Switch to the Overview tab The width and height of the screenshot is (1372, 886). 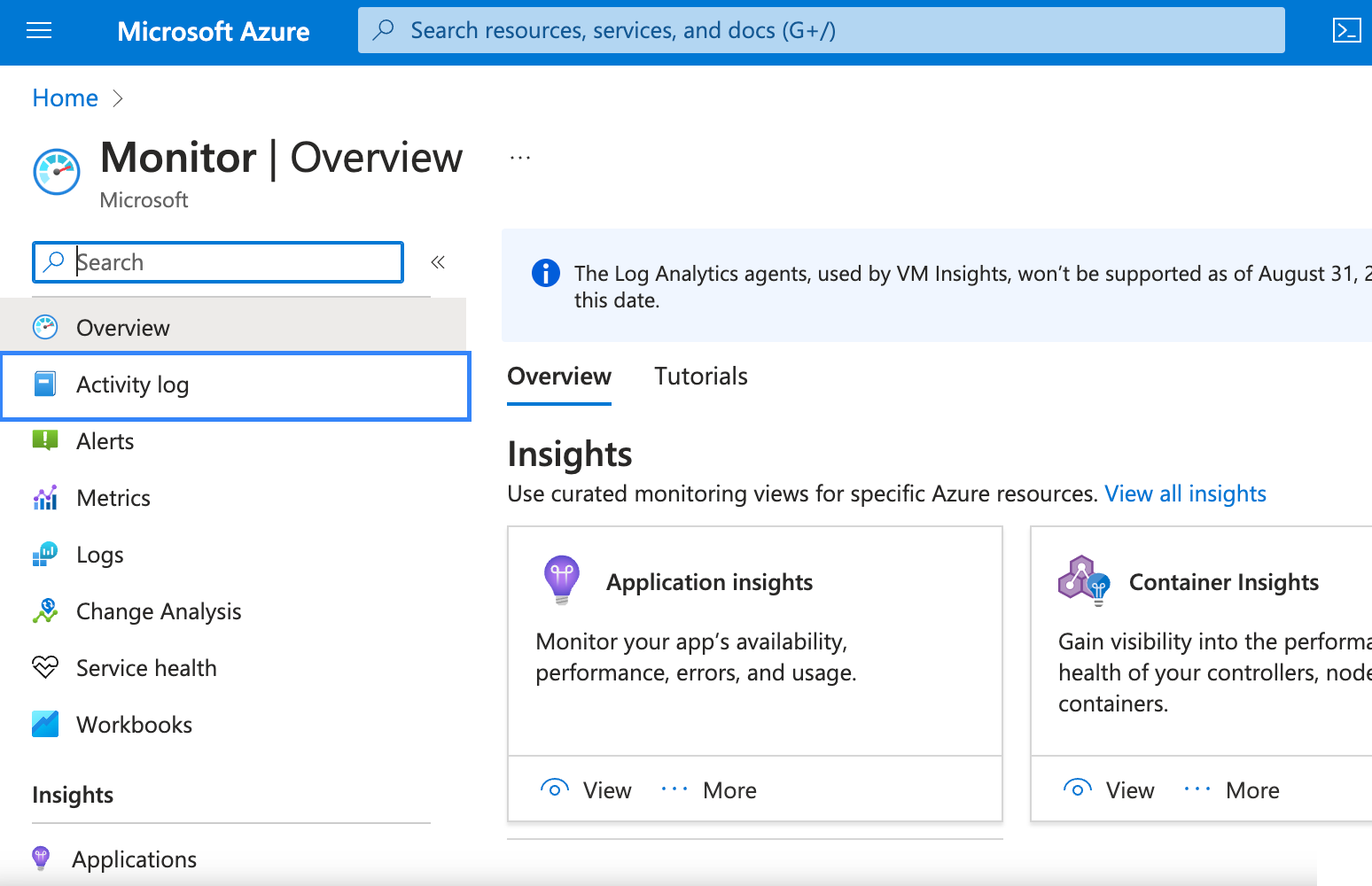point(559,377)
